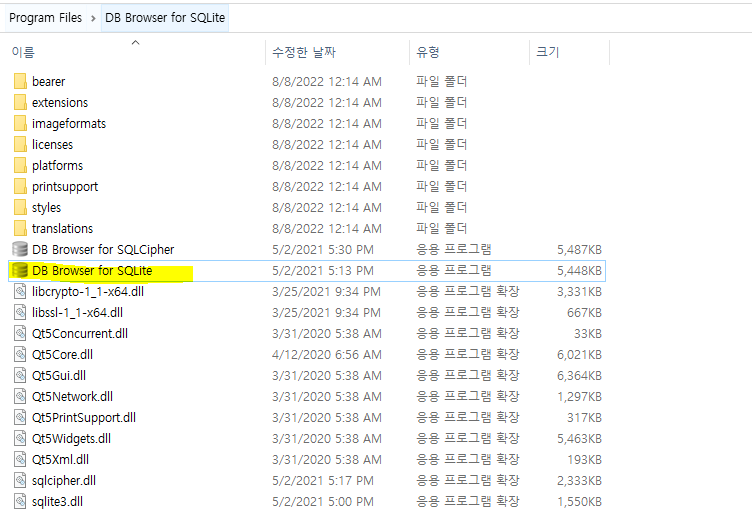Click the Qt5Xml.dll file icon
This screenshot has width=752, height=531.
click(20, 460)
